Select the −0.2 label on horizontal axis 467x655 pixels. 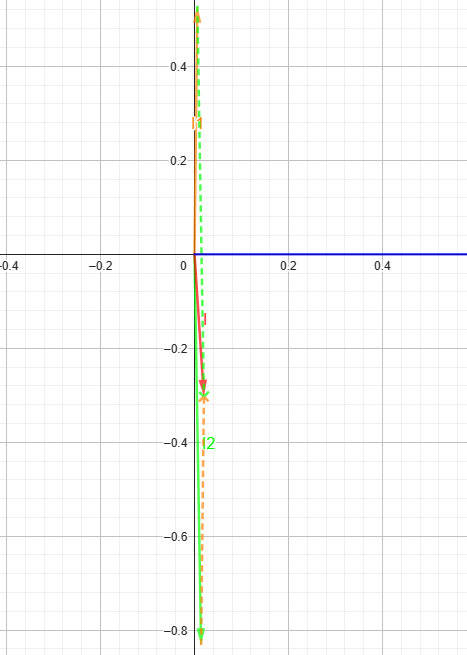pos(101,266)
